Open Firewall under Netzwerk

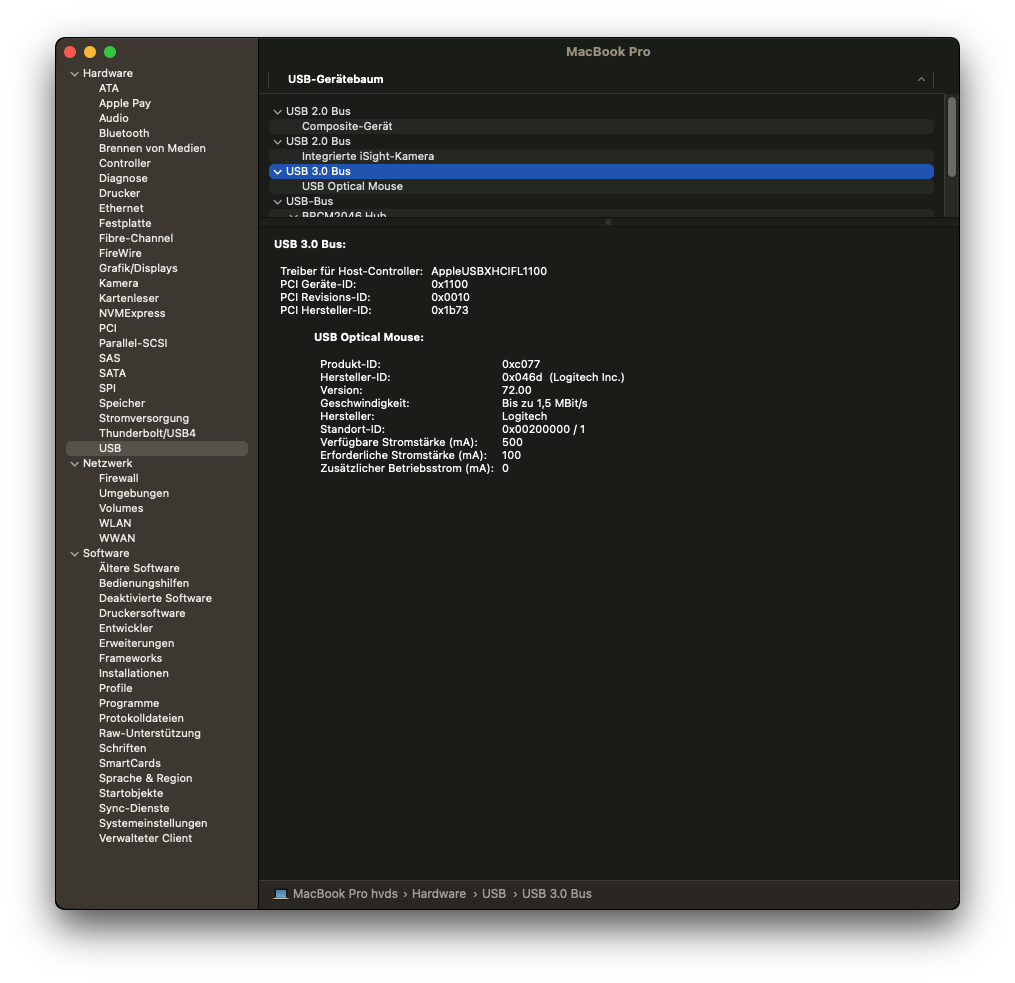118,478
